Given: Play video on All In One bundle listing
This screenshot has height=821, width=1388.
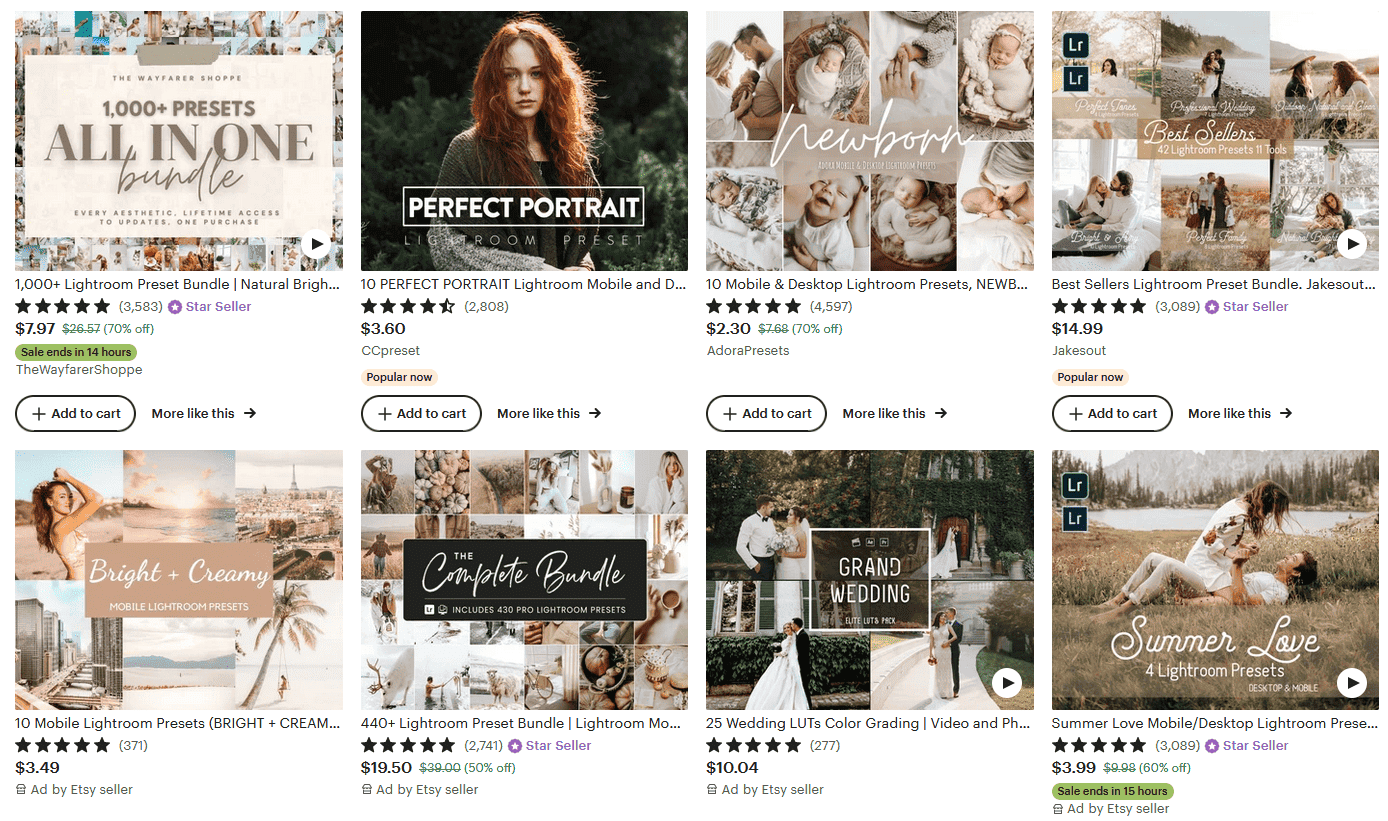Looking at the screenshot, I should coord(316,243).
